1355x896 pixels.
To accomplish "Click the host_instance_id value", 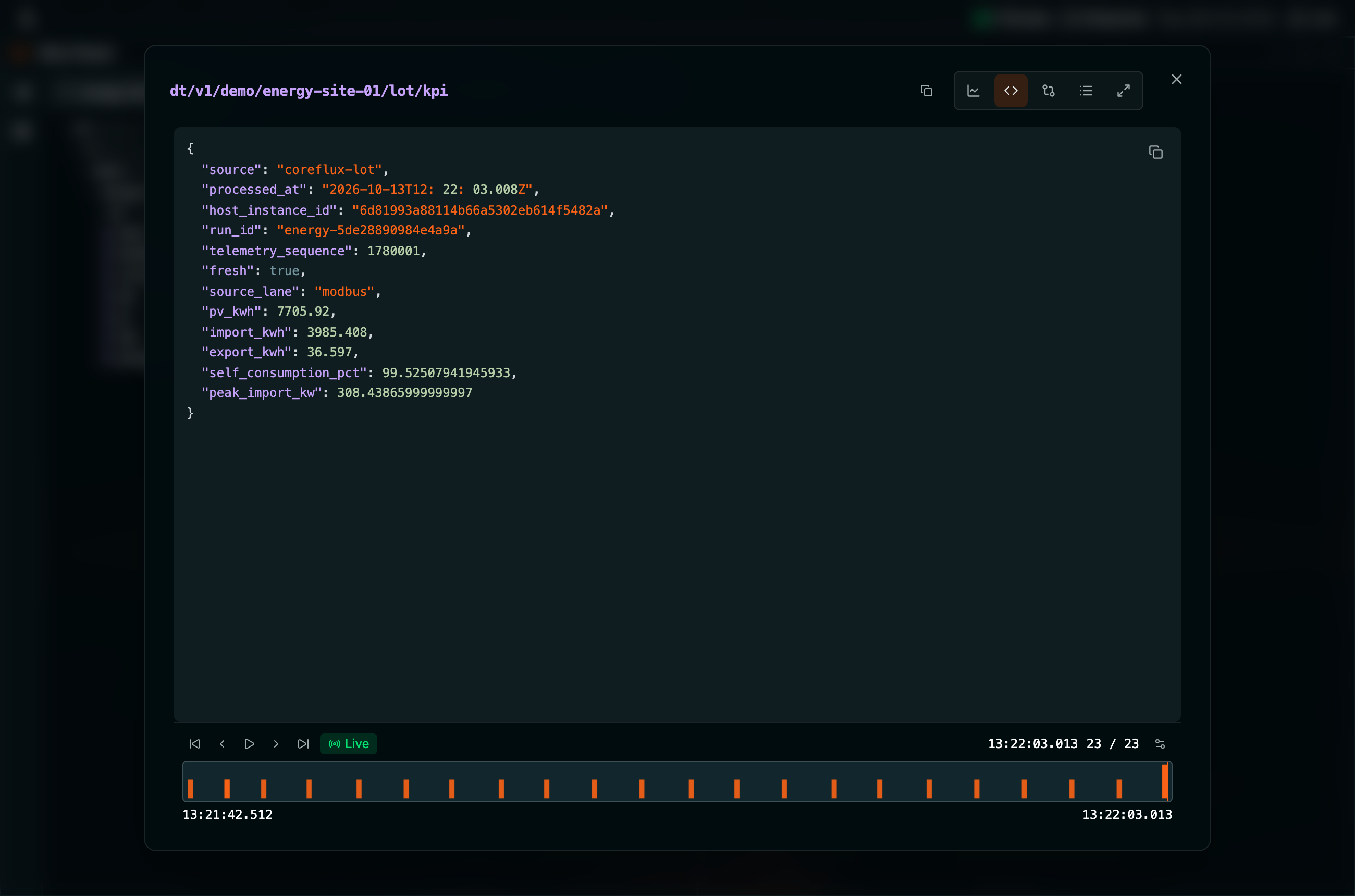I will pyautogui.click(x=479, y=210).
